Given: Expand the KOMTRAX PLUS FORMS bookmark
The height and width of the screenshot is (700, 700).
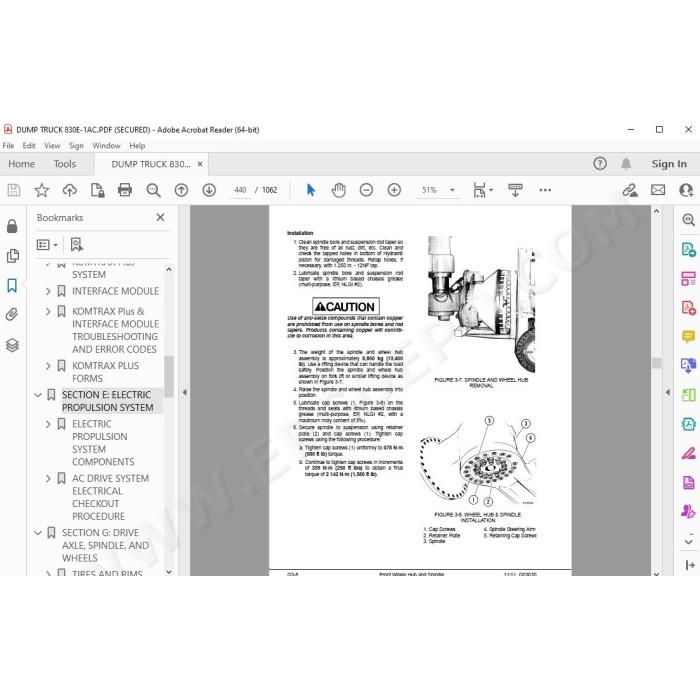Looking at the screenshot, I should (x=48, y=366).
